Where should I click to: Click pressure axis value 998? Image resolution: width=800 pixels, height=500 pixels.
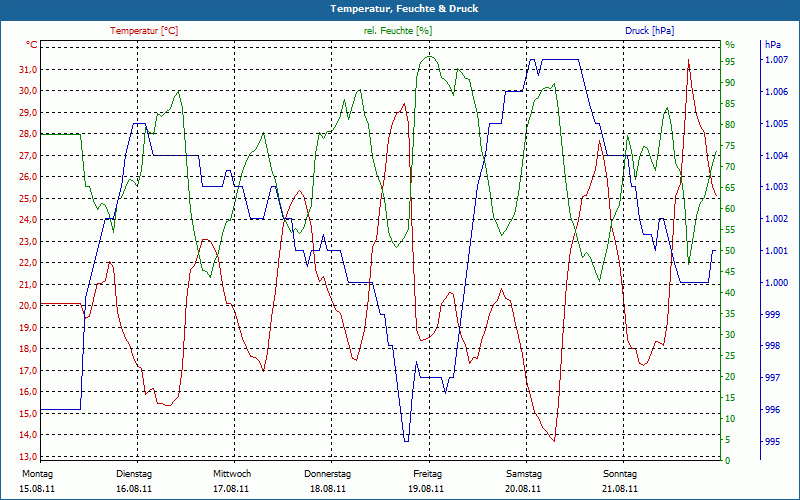[772, 346]
